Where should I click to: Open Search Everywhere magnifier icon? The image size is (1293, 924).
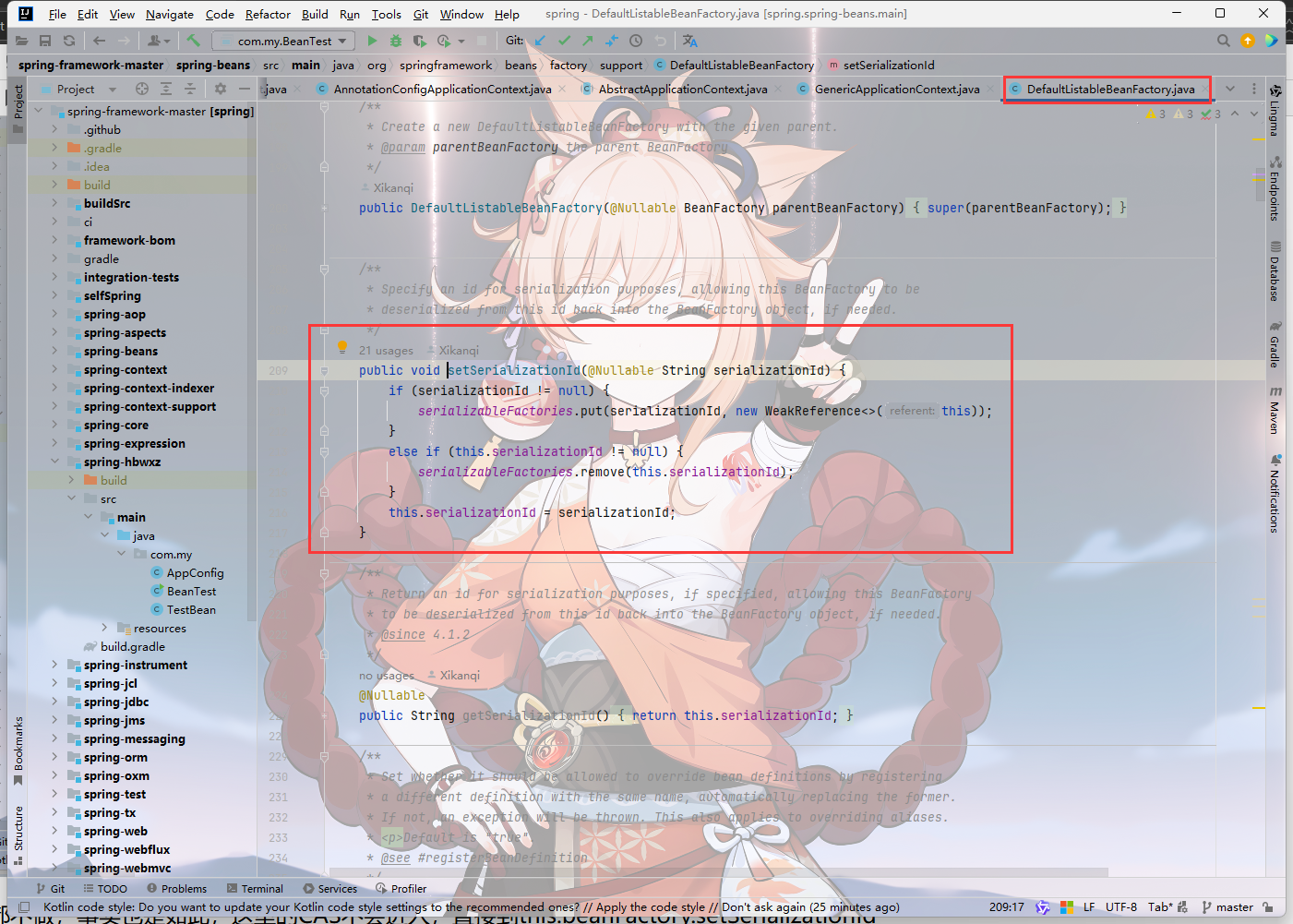pos(1224,41)
